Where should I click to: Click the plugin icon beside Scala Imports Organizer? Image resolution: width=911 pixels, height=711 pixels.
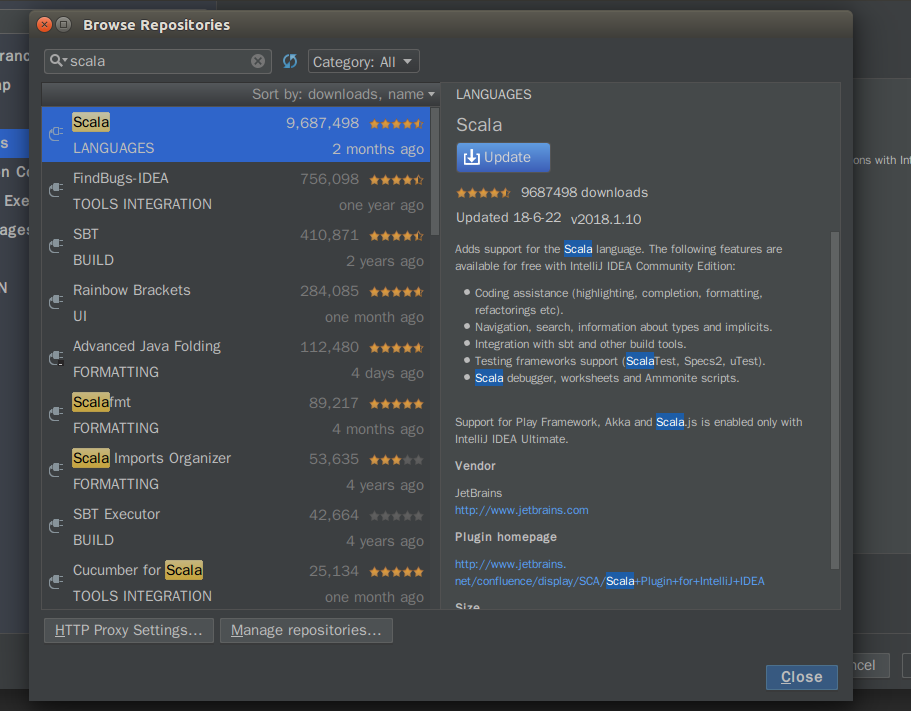(56, 469)
